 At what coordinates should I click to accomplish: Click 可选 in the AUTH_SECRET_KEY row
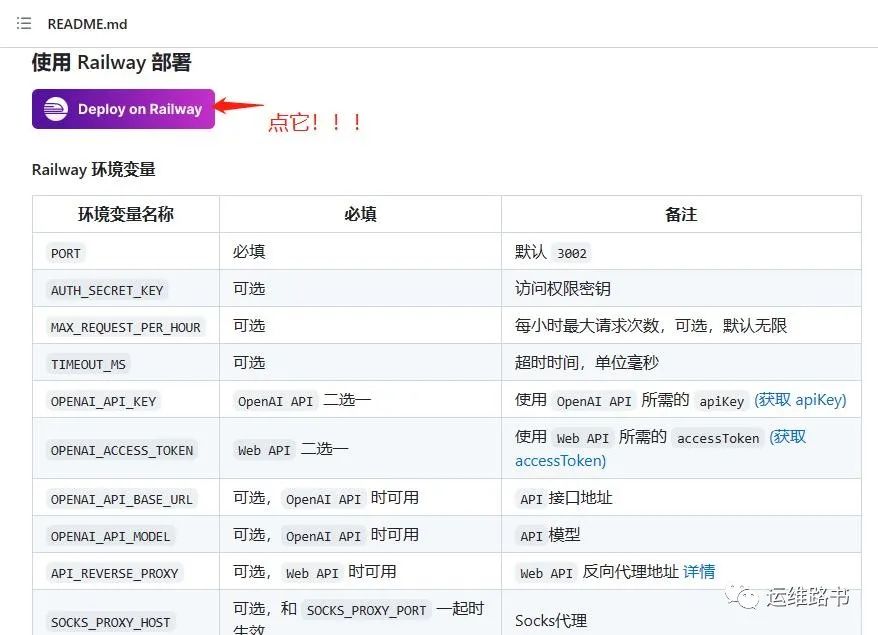tap(249, 288)
